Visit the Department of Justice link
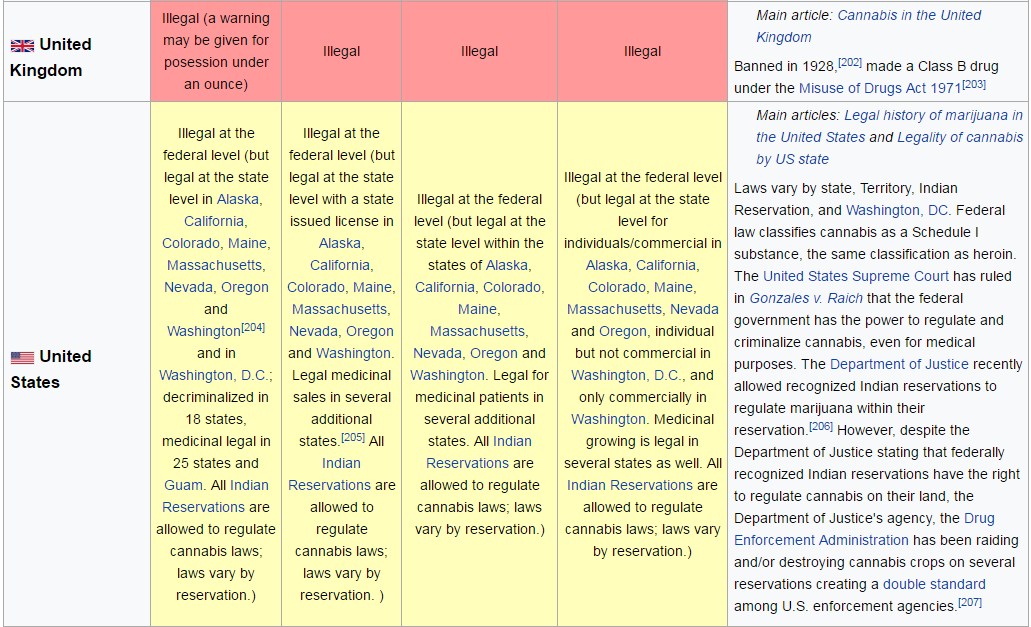The width and height of the screenshot is (1031, 627). pyautogui.click(x=899, y=364)
